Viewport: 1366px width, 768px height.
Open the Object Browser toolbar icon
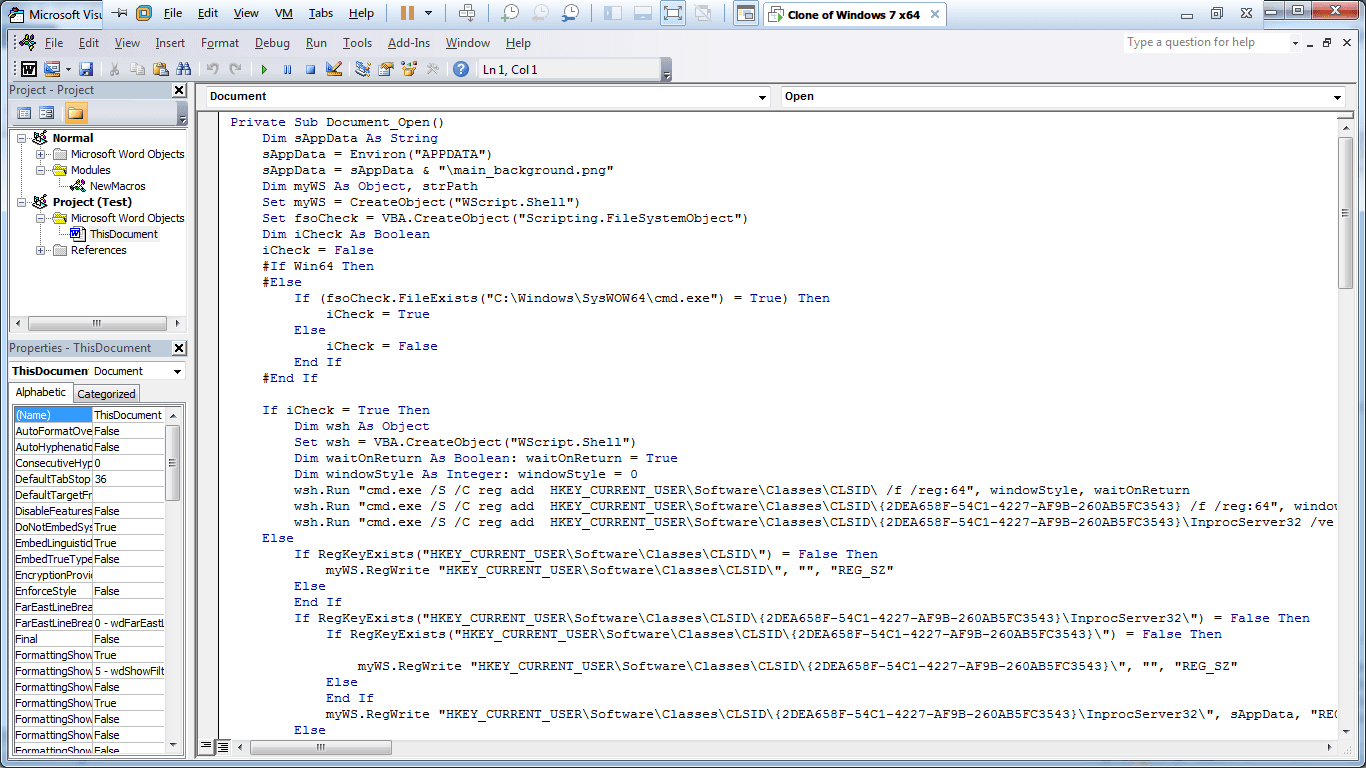408,69
